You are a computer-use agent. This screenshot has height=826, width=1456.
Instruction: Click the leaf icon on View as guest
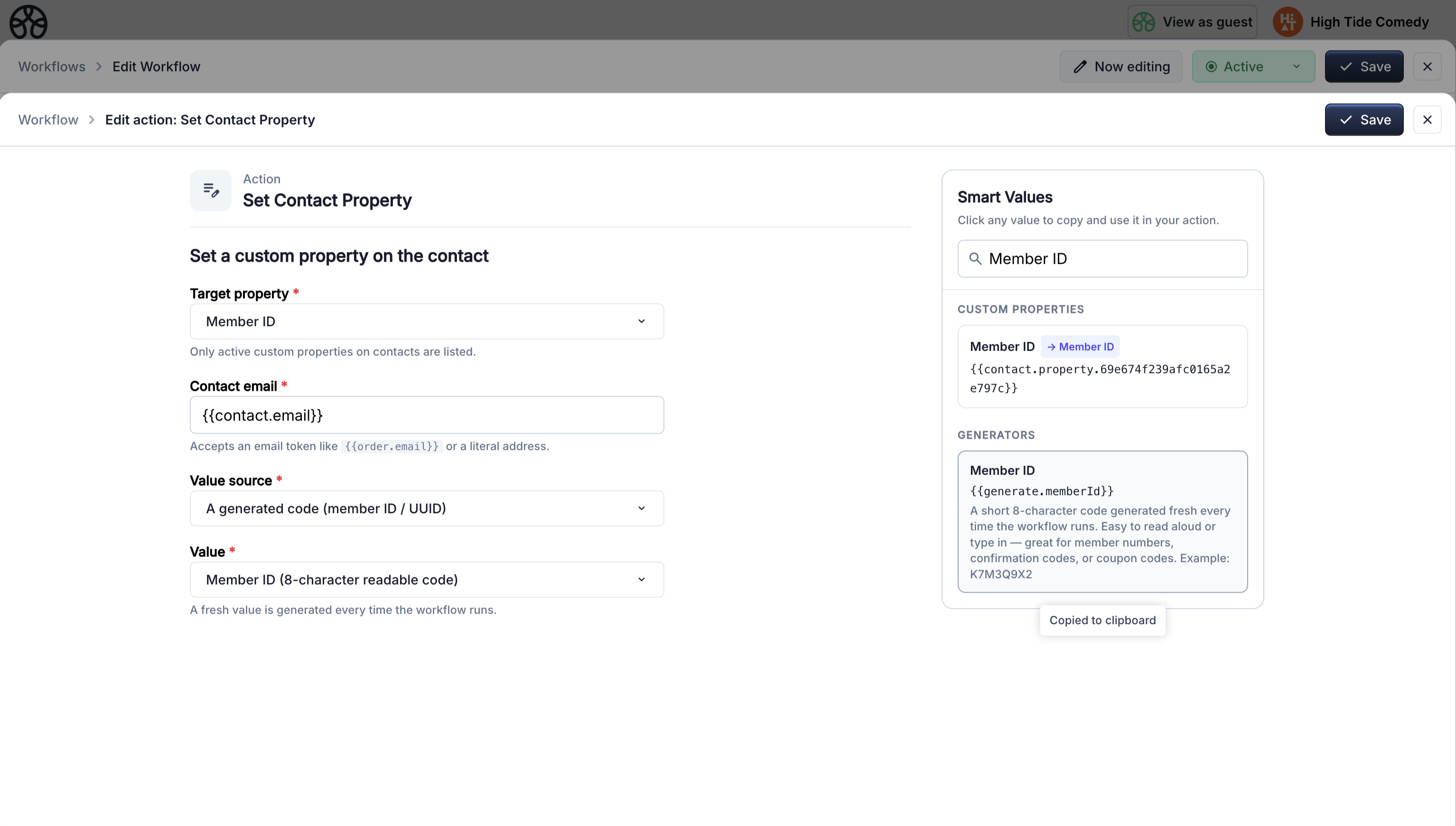point(1144,21)
